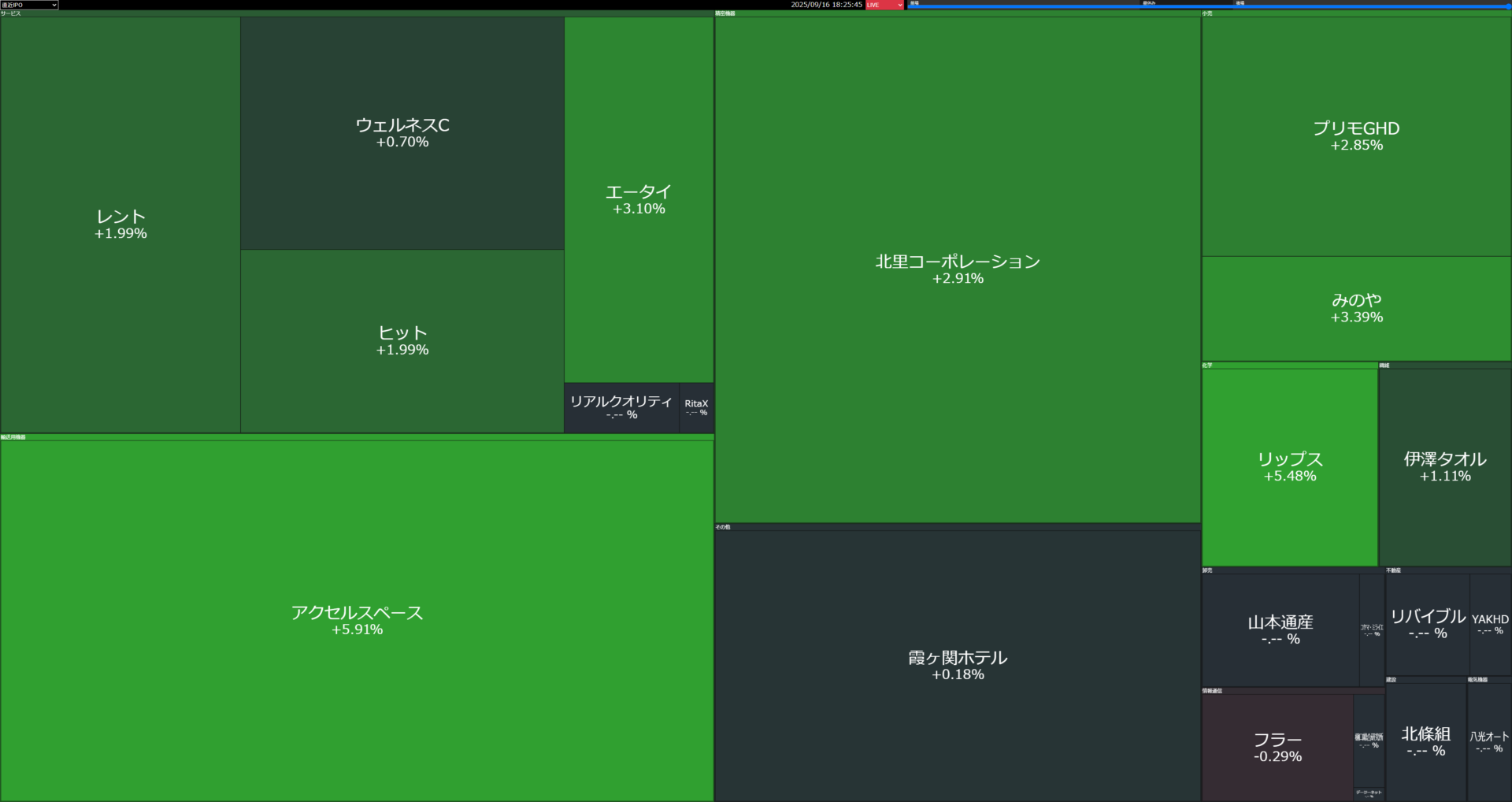Select the 山本通産 tile

[x=1280, y=630]
